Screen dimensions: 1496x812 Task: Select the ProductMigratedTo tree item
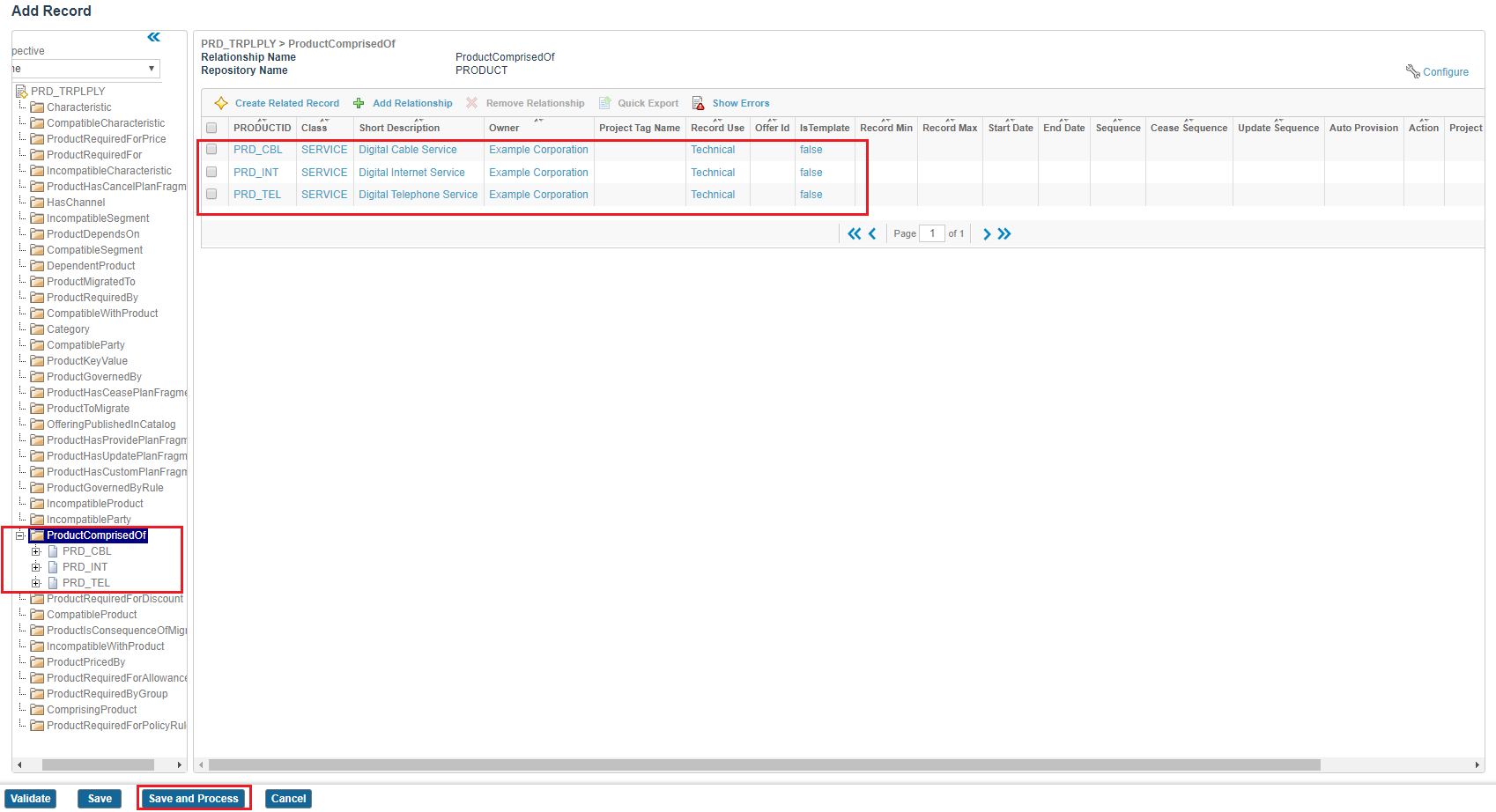click(91, 282)
